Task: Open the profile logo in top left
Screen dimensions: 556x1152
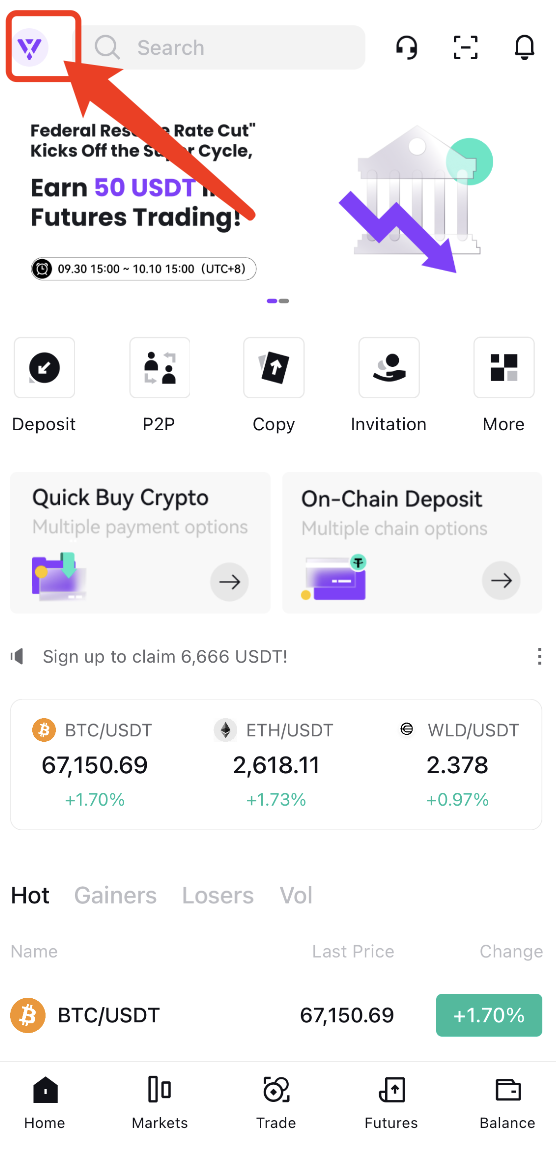Action: point(31,48)
